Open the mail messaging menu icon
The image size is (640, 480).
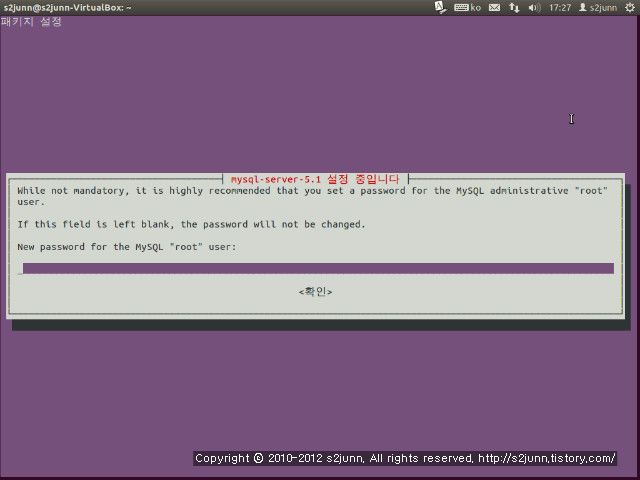[494, 7]
